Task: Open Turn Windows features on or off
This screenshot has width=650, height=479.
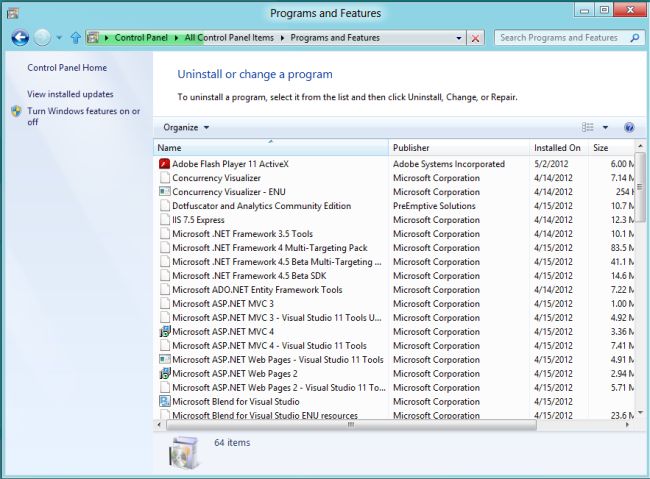Action: click(x=84, y=117)
